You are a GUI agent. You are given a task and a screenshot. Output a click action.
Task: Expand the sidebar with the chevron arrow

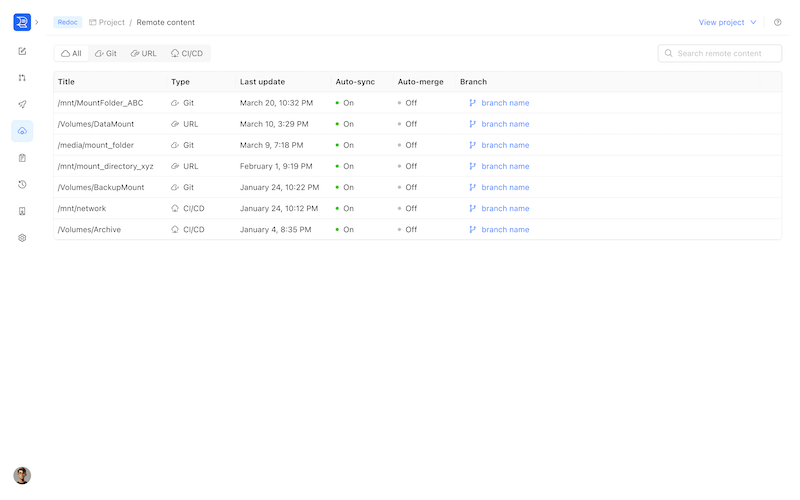click(37, 22)
